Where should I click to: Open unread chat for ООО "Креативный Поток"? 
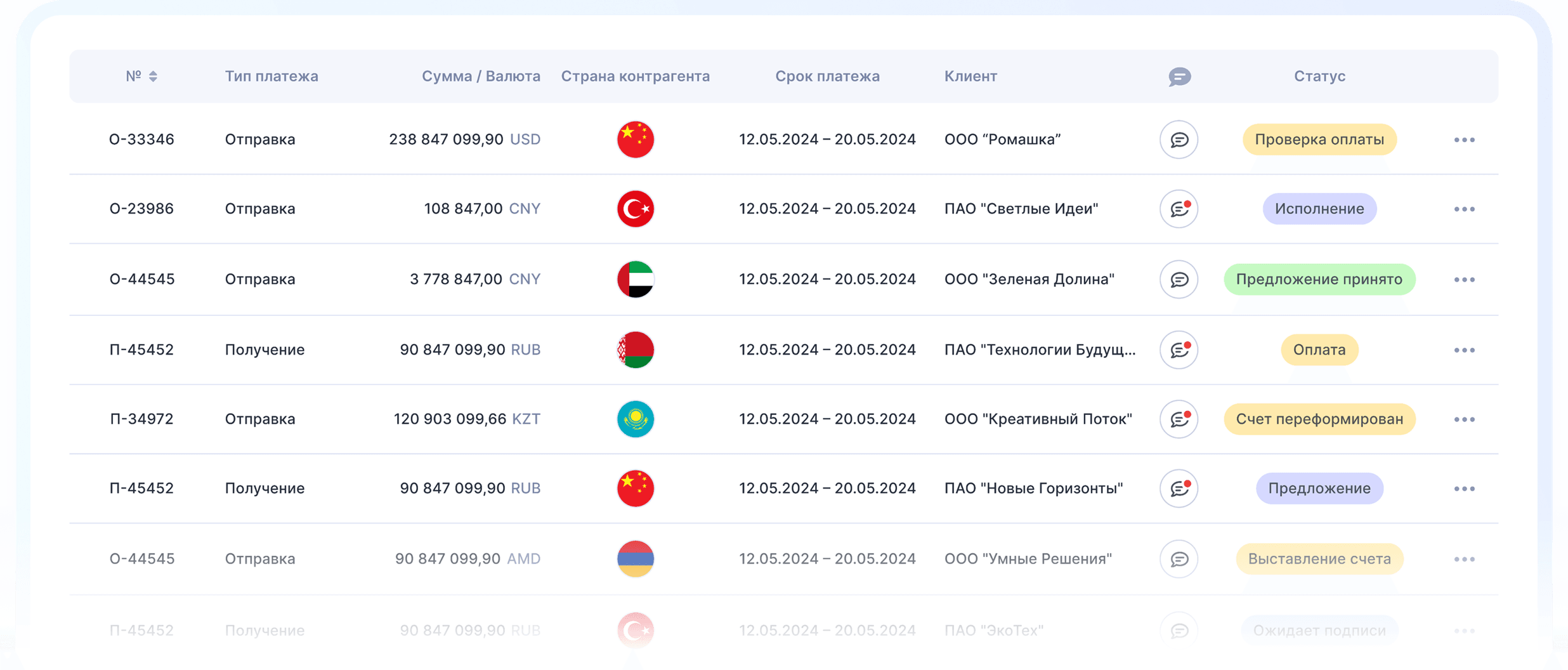(1179, 419)
